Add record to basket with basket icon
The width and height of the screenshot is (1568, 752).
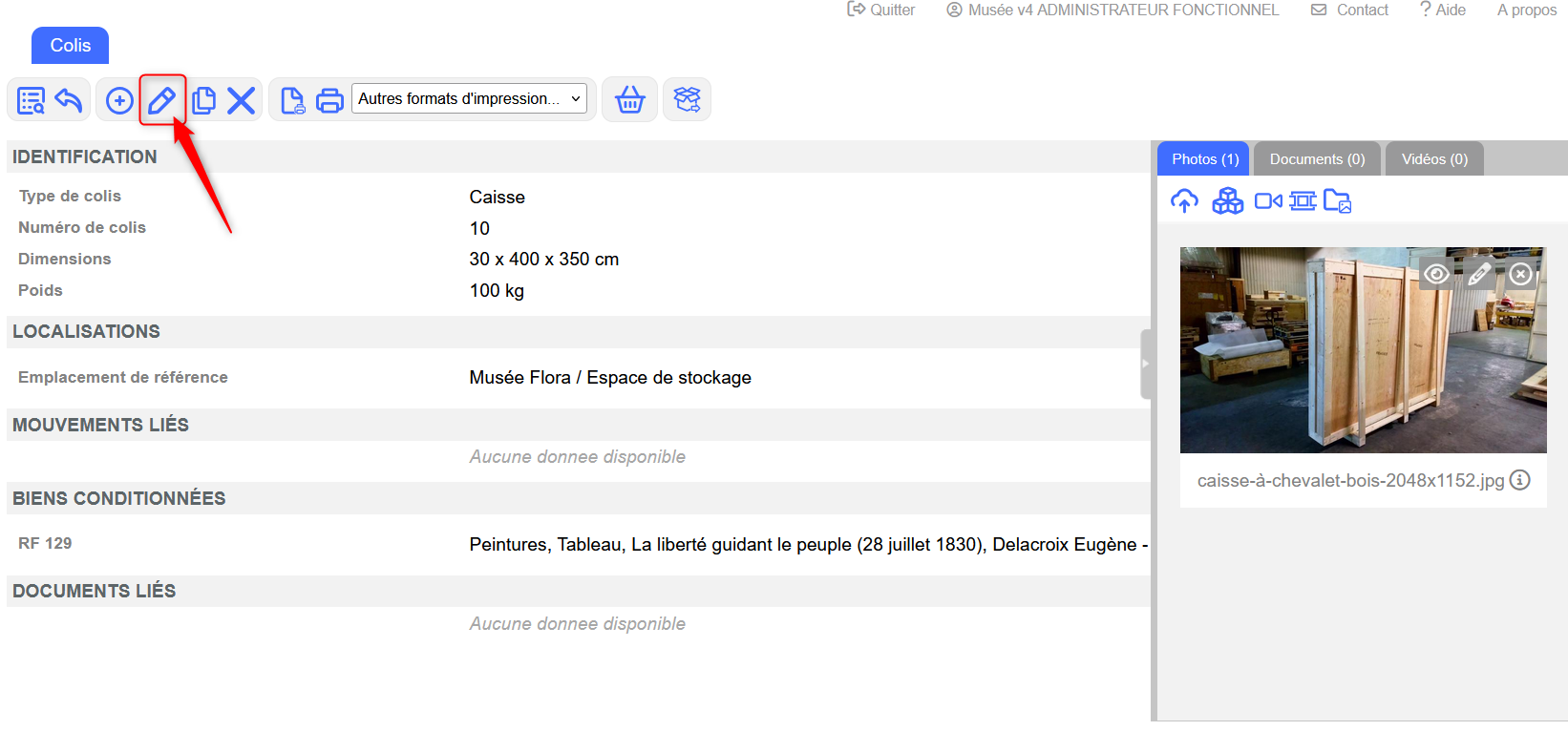coord(630,99)
